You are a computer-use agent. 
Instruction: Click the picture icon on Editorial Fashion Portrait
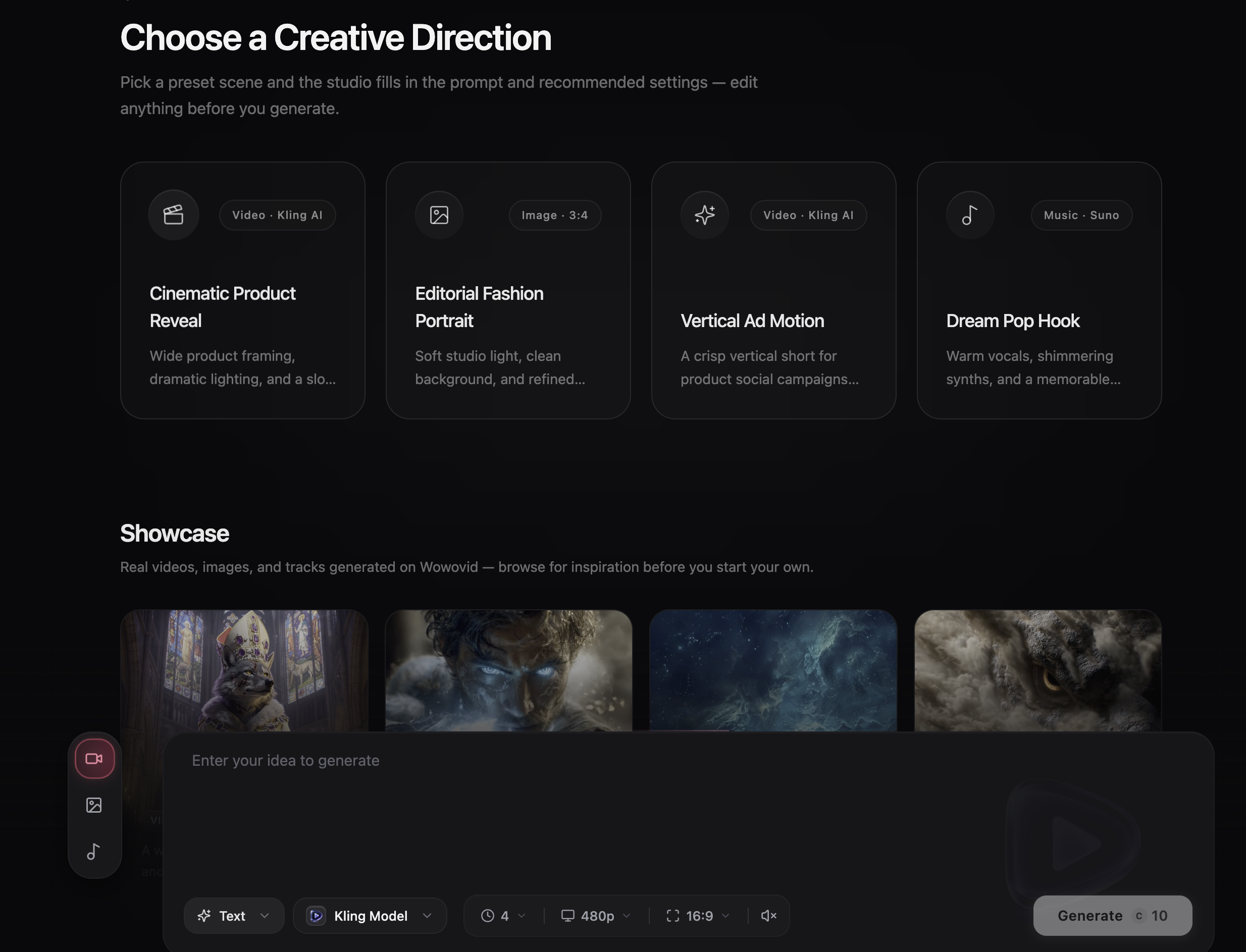click(439, 215)
